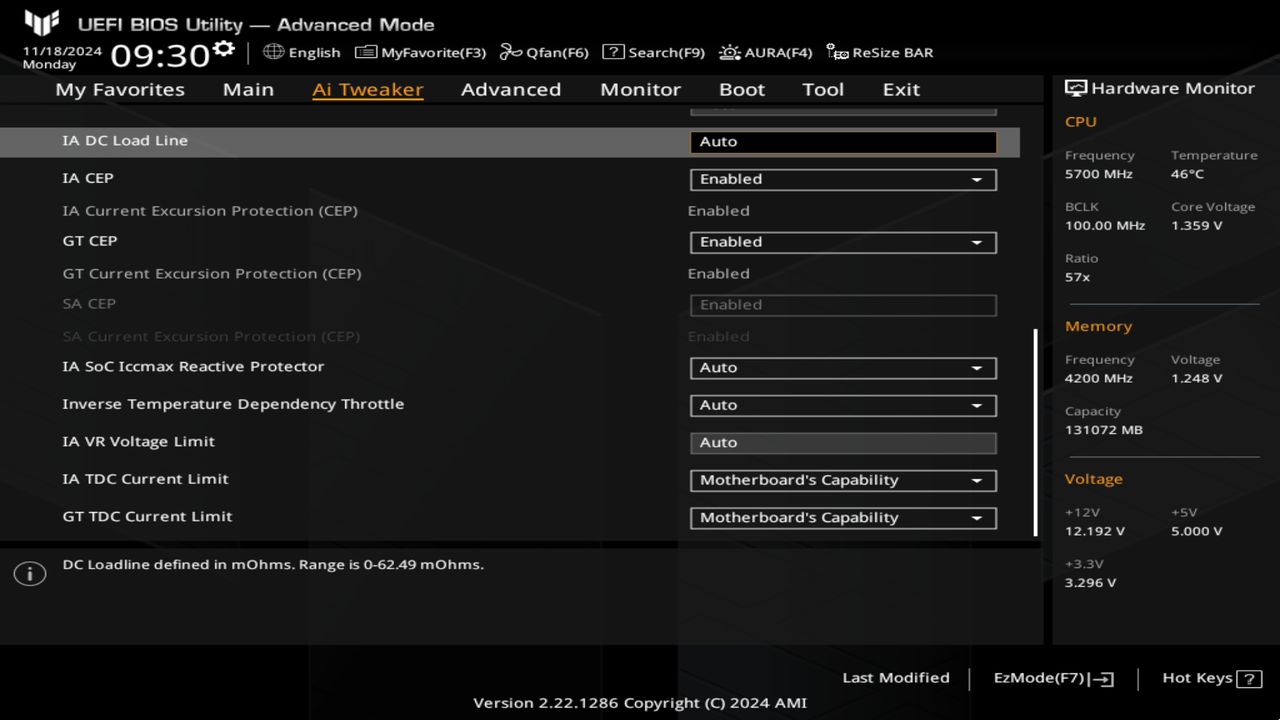Click the settings list scrollbar
Image resolution: width=1280 pixels, height=720 pixels.
[x=1035, y=432]
